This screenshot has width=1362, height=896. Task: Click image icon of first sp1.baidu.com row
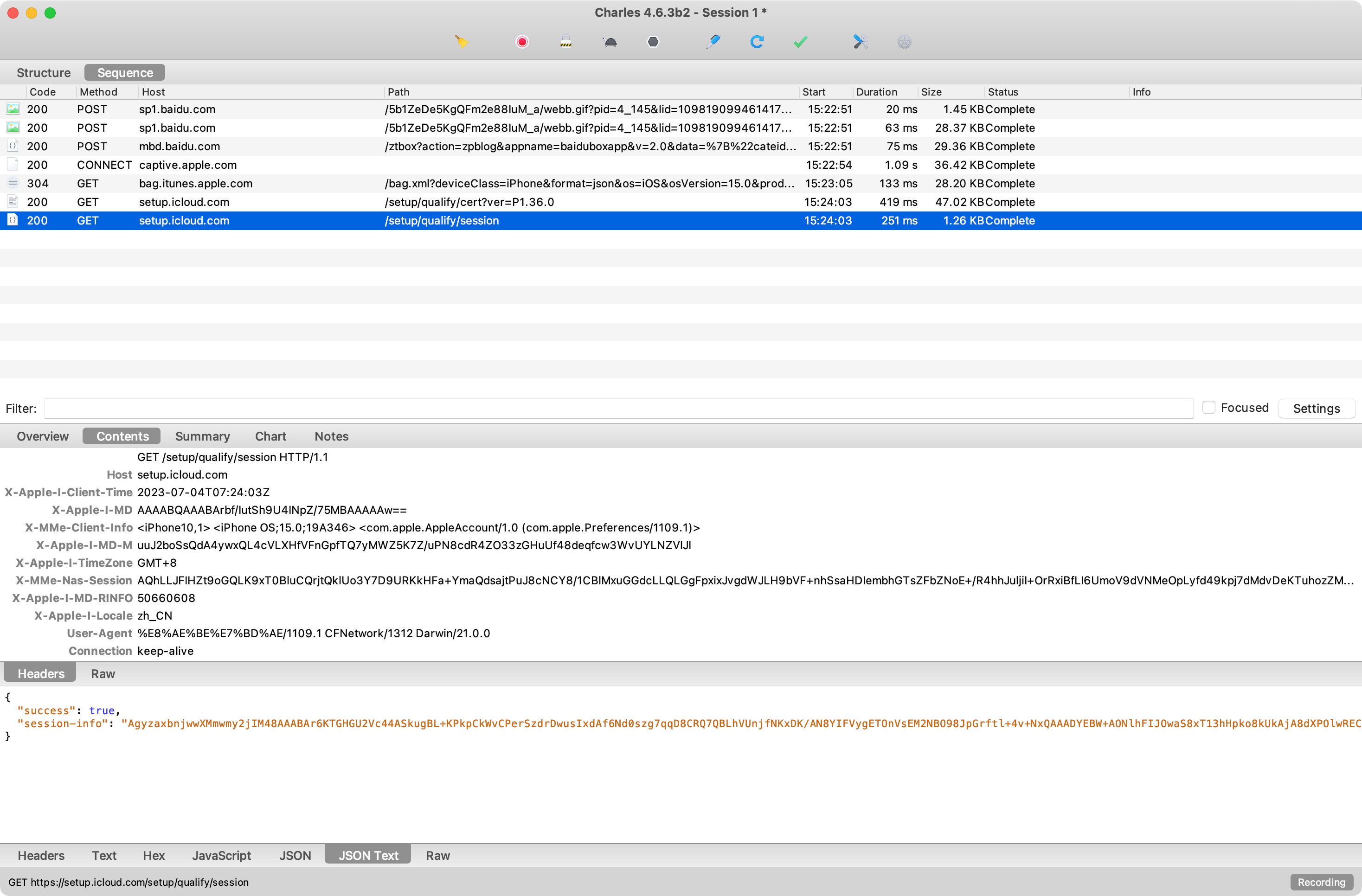pyautogui.click(x=13, y=109)
